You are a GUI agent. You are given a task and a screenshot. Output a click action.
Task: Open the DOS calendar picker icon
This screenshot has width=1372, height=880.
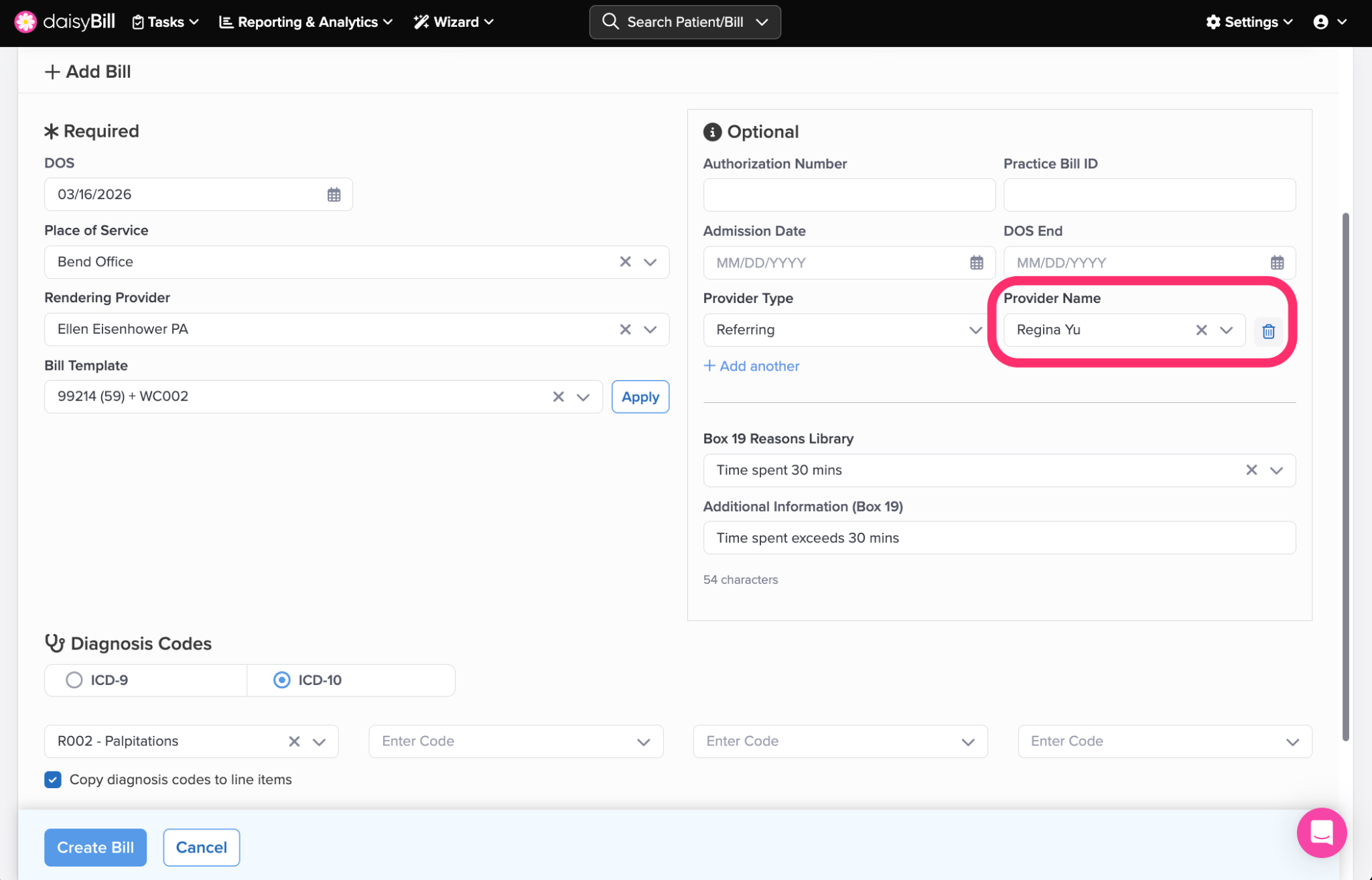click(334, 194)
